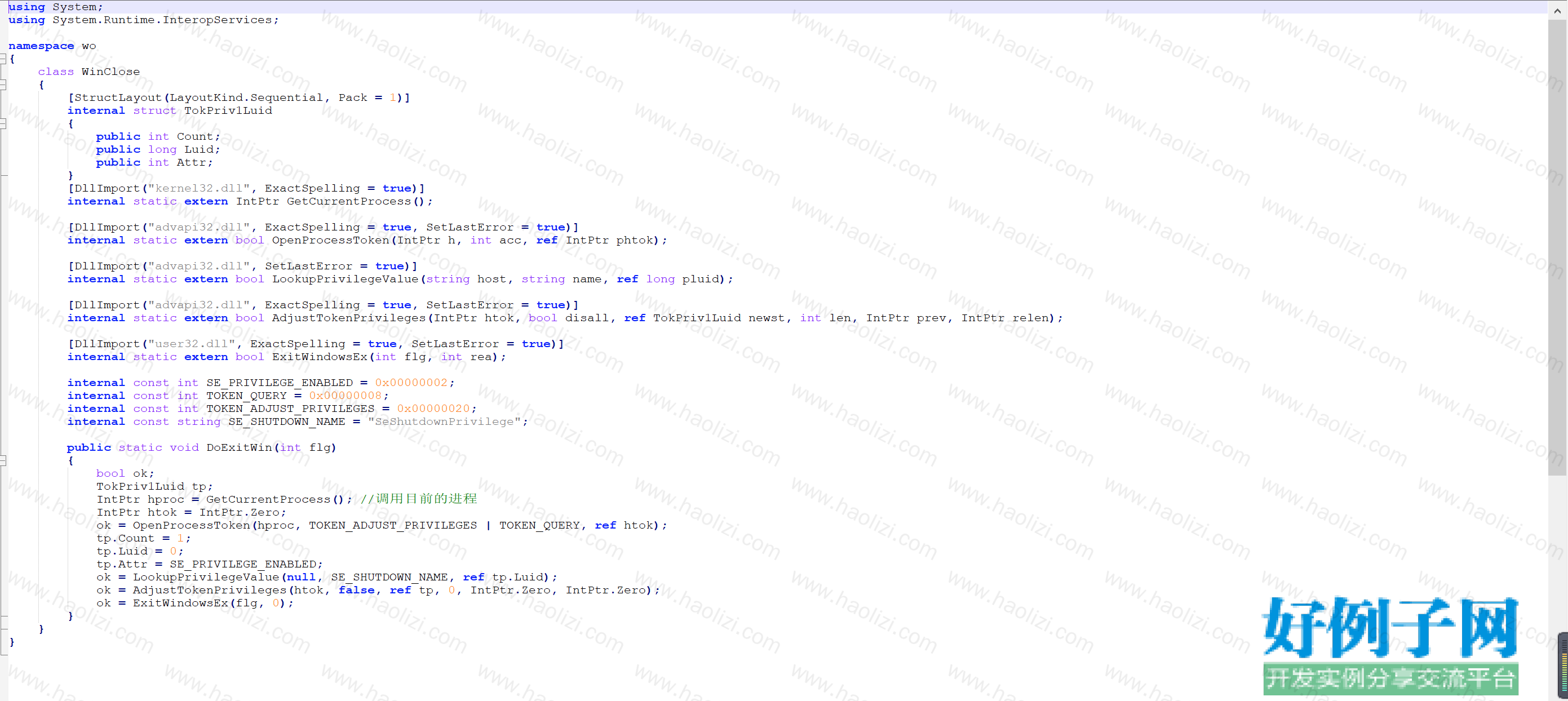
Task: Click 'IntPtr htok = IntPtr.Zero;' line
Action: [x=191, y=512]
